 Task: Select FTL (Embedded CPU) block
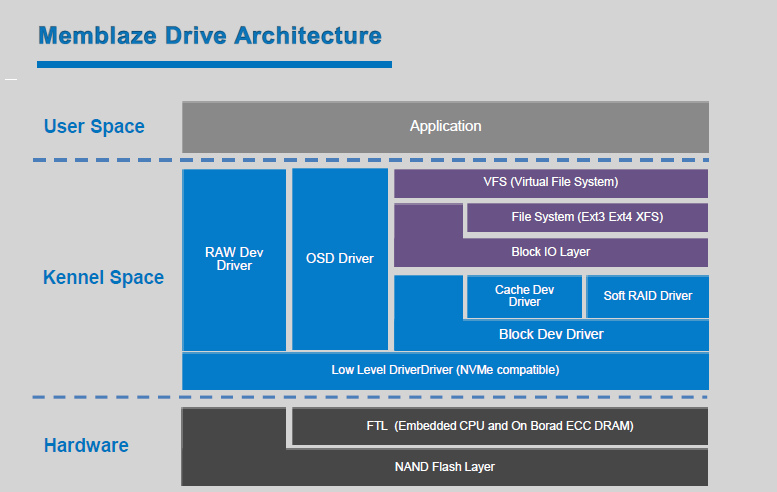(500, 426)
